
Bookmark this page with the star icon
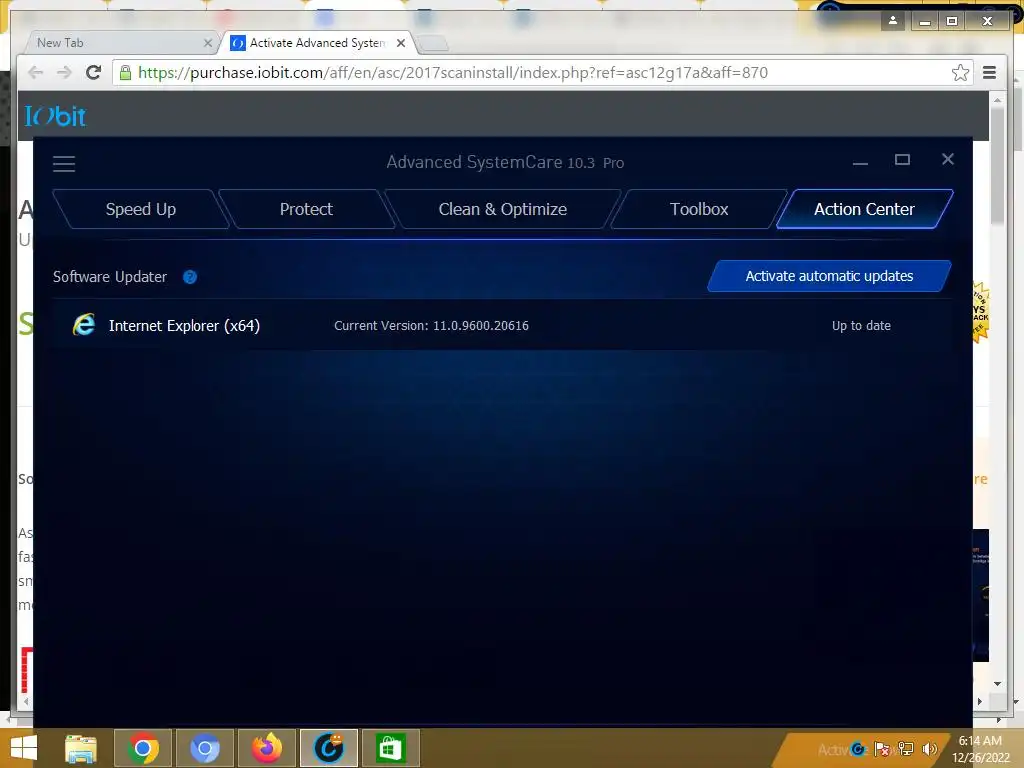[959, 72]
